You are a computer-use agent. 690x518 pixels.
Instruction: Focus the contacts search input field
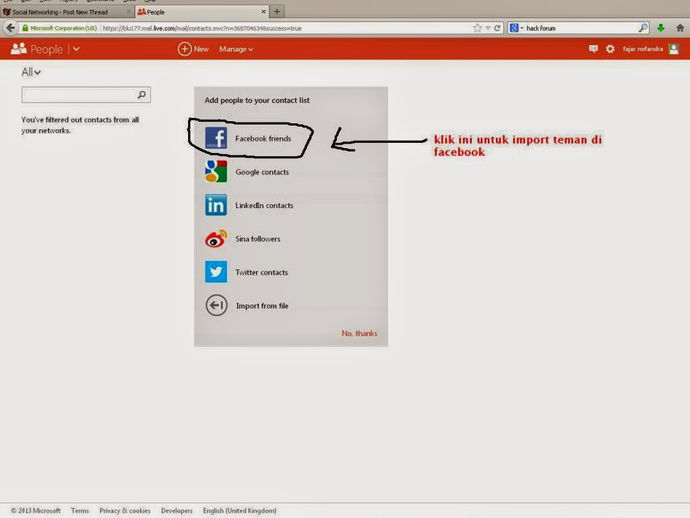86,95
